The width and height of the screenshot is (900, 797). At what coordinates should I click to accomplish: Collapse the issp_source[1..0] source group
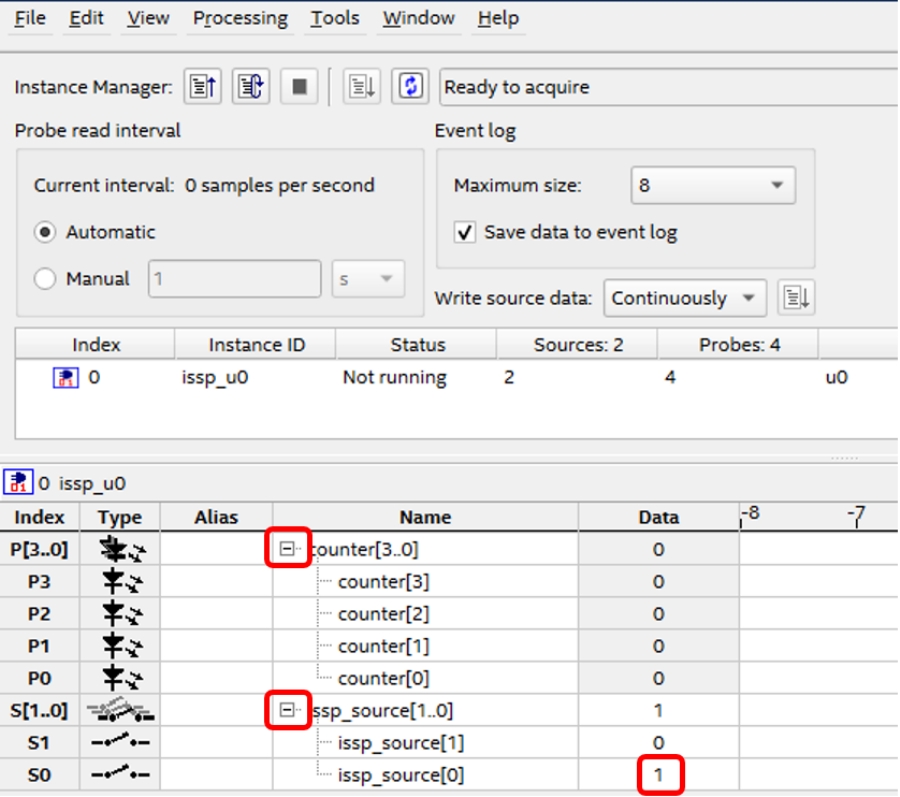[x=289, y=711]
